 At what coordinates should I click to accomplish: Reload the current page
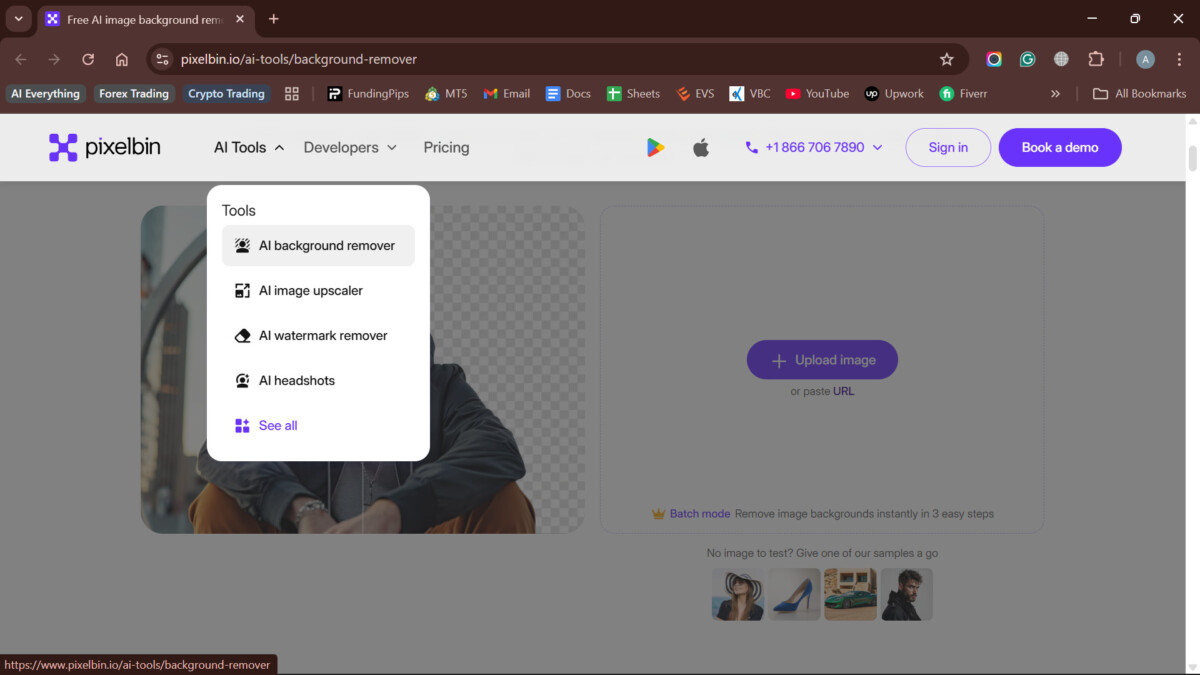[88, 59]
